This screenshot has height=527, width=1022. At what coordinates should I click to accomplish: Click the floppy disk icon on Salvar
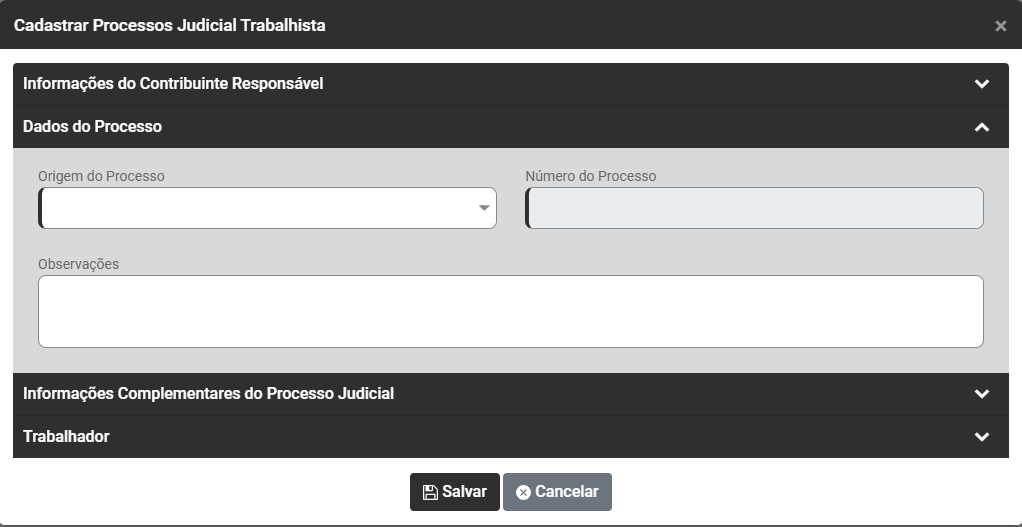(430, 492)
